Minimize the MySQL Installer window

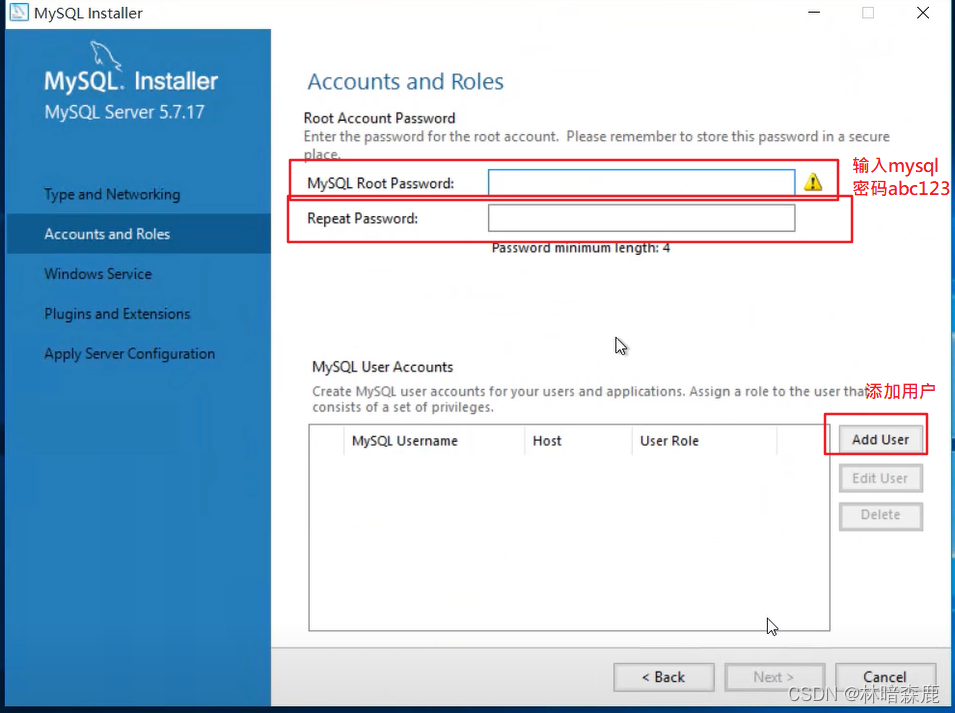[814, 13]
